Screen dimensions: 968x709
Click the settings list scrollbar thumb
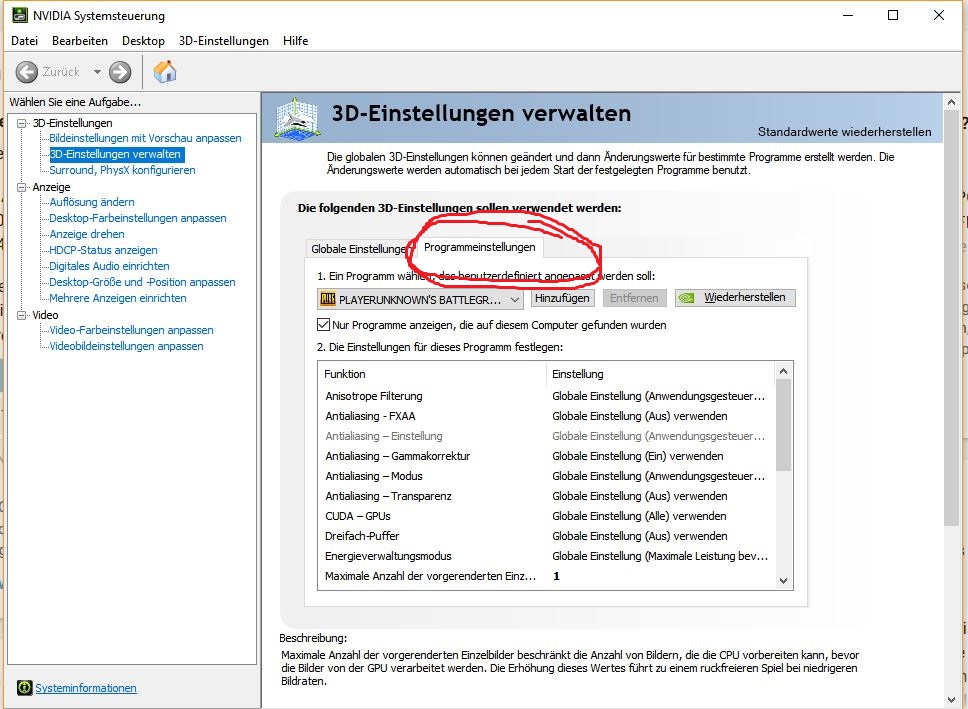[x=783, y=425]
